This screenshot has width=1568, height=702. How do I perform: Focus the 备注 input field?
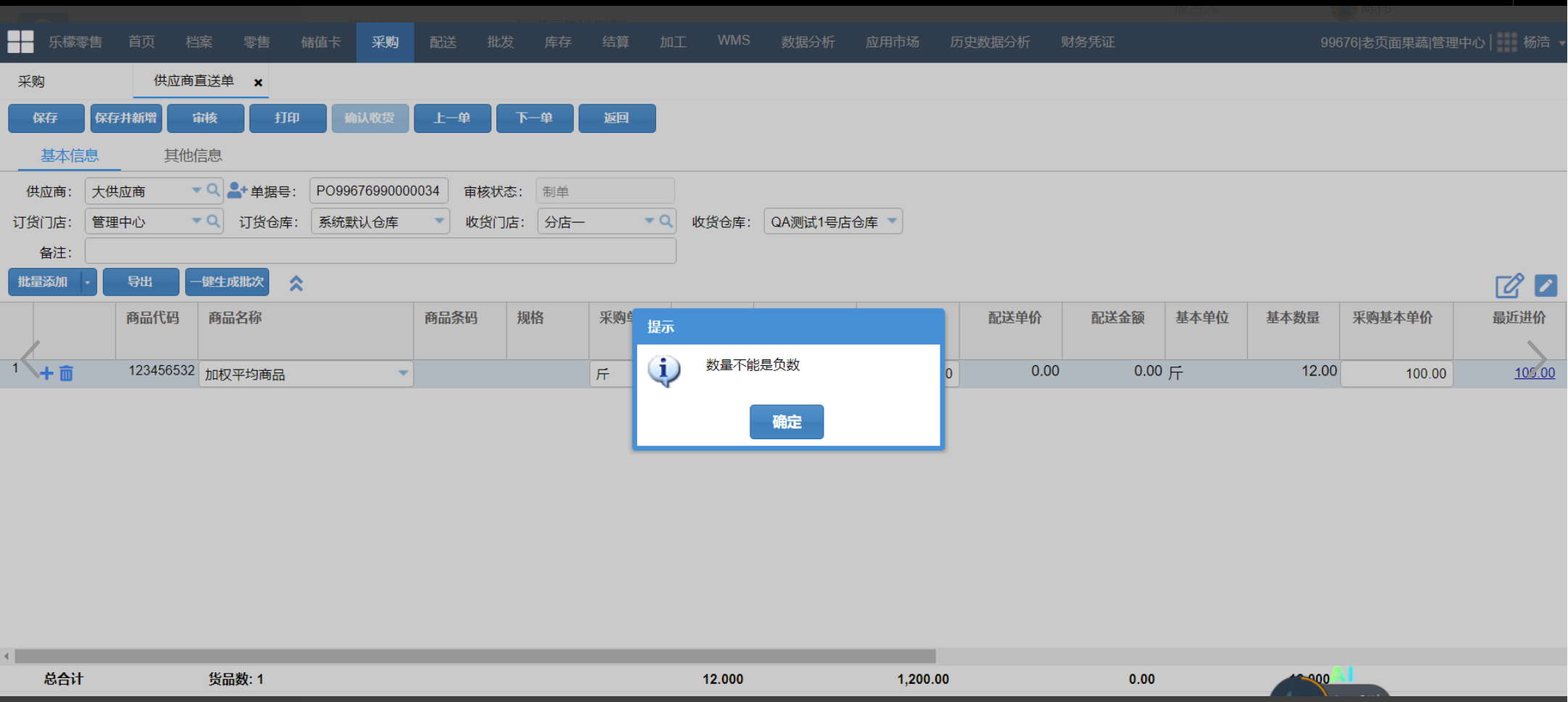(x=380, y=251)
